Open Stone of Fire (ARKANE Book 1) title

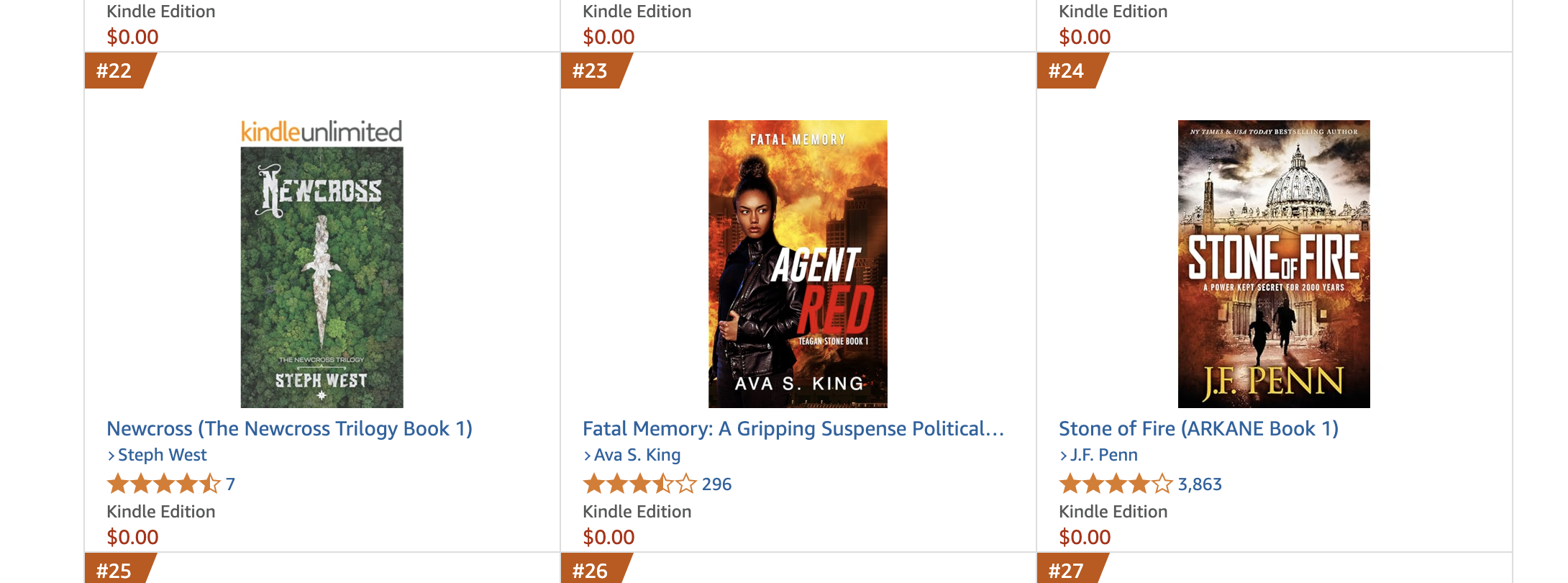pos(1198,429)
